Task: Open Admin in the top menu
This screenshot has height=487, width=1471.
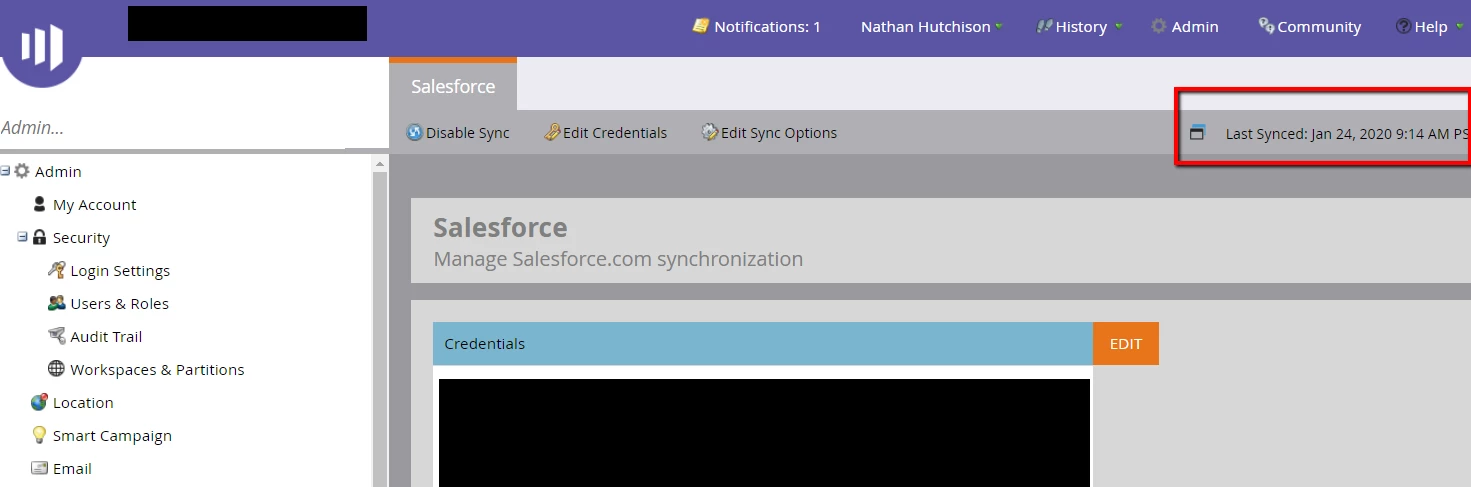Action: click(x=1185, y=27)
